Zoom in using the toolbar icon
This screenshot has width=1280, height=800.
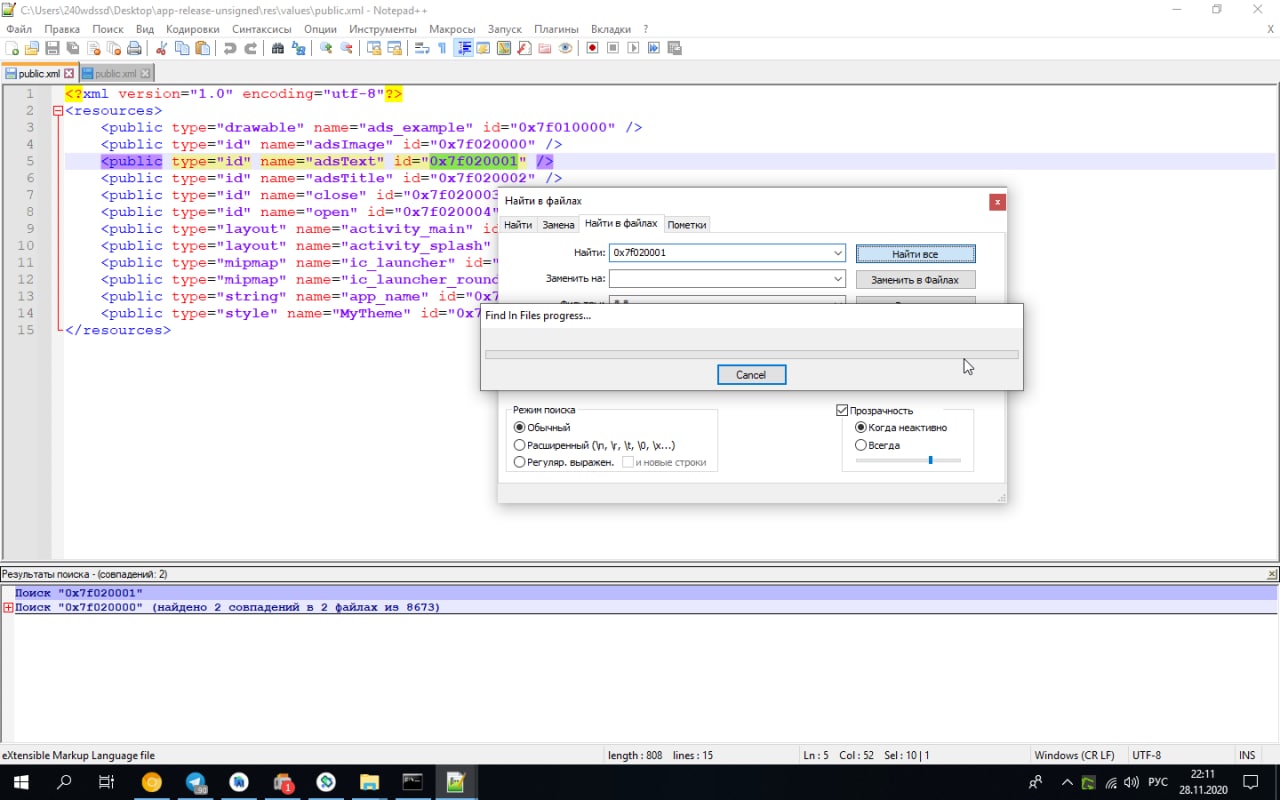click(326, 48)
